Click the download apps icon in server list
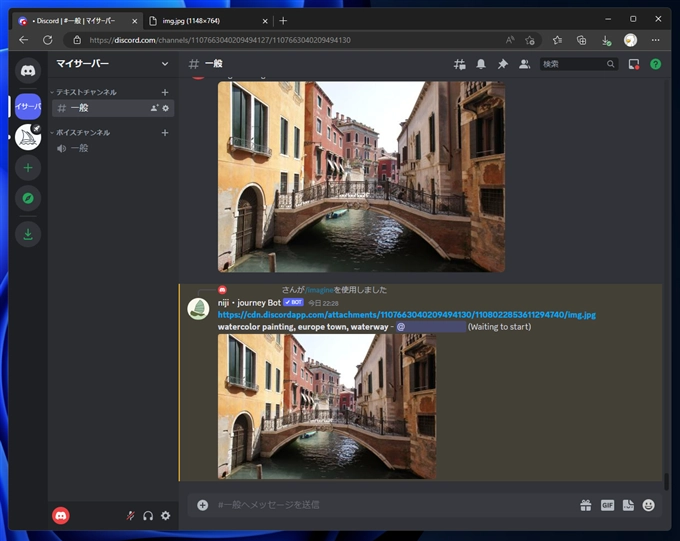 pos(28,234)
